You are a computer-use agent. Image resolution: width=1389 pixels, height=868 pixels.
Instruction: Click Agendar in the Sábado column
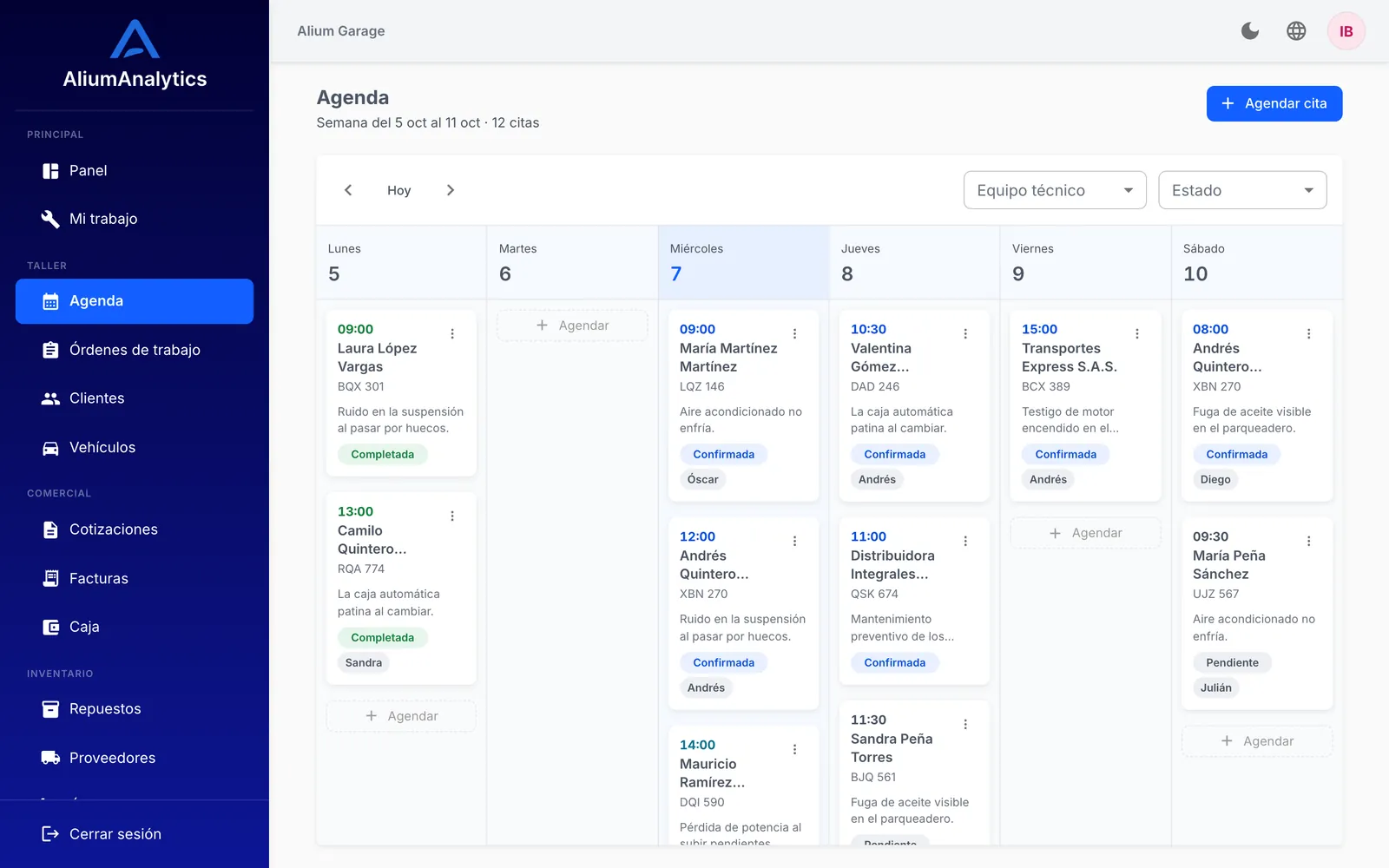pos(1257,741)
